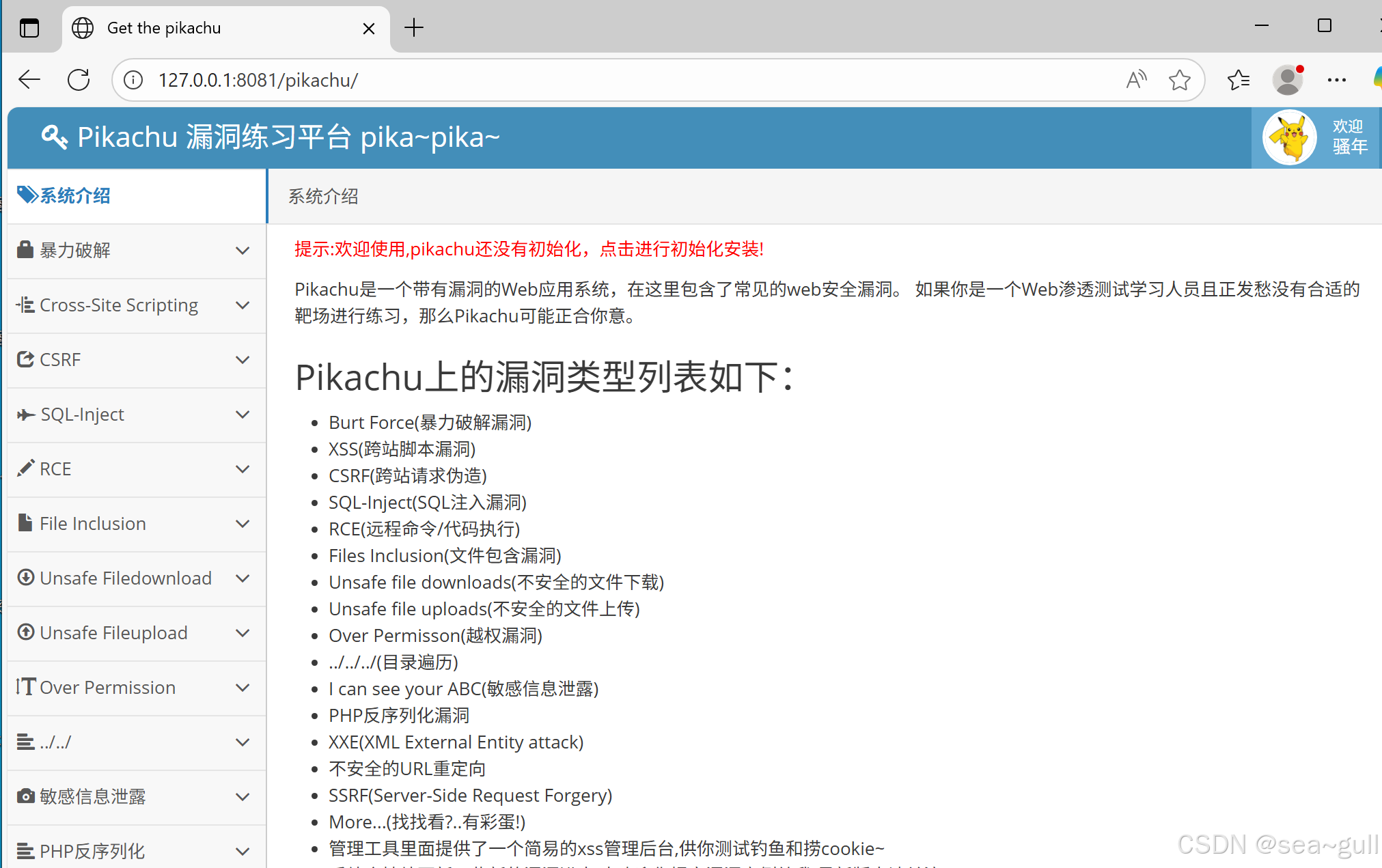Open browser settings via ellipsis menu
The image size is (1382, 868).
tap(1337, 79)
